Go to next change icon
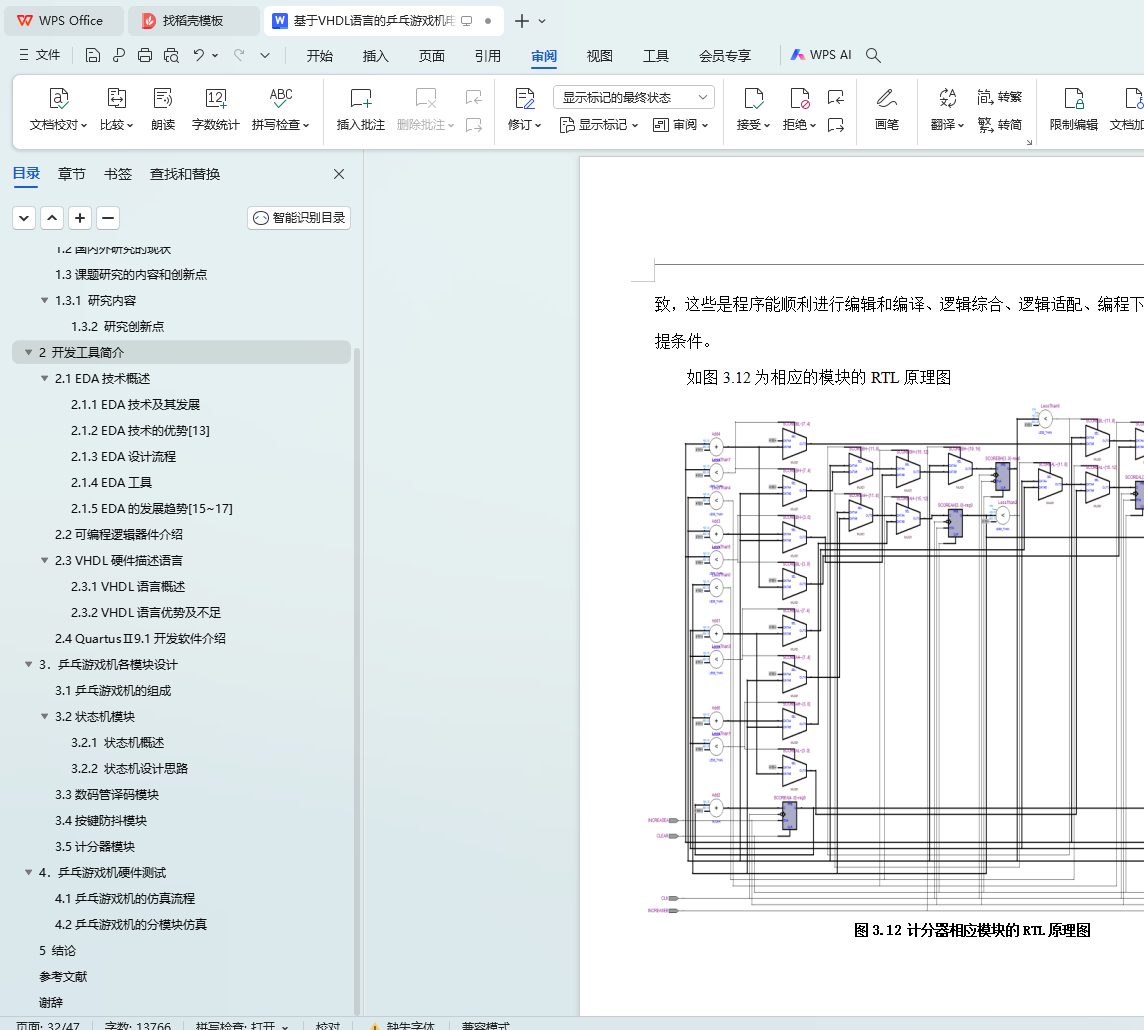 pyautogui.click(x=835, y=125)
